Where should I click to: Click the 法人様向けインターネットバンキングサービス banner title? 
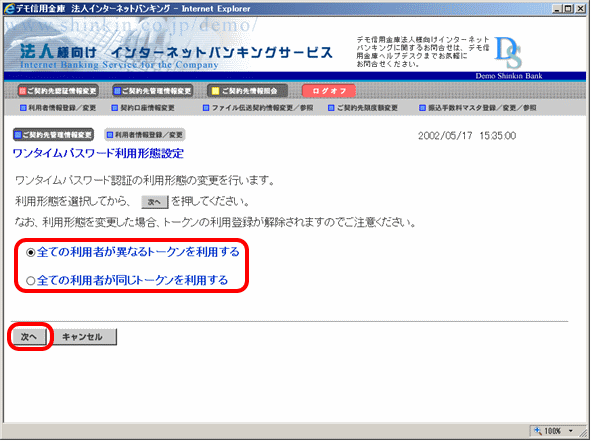[176, 52]
